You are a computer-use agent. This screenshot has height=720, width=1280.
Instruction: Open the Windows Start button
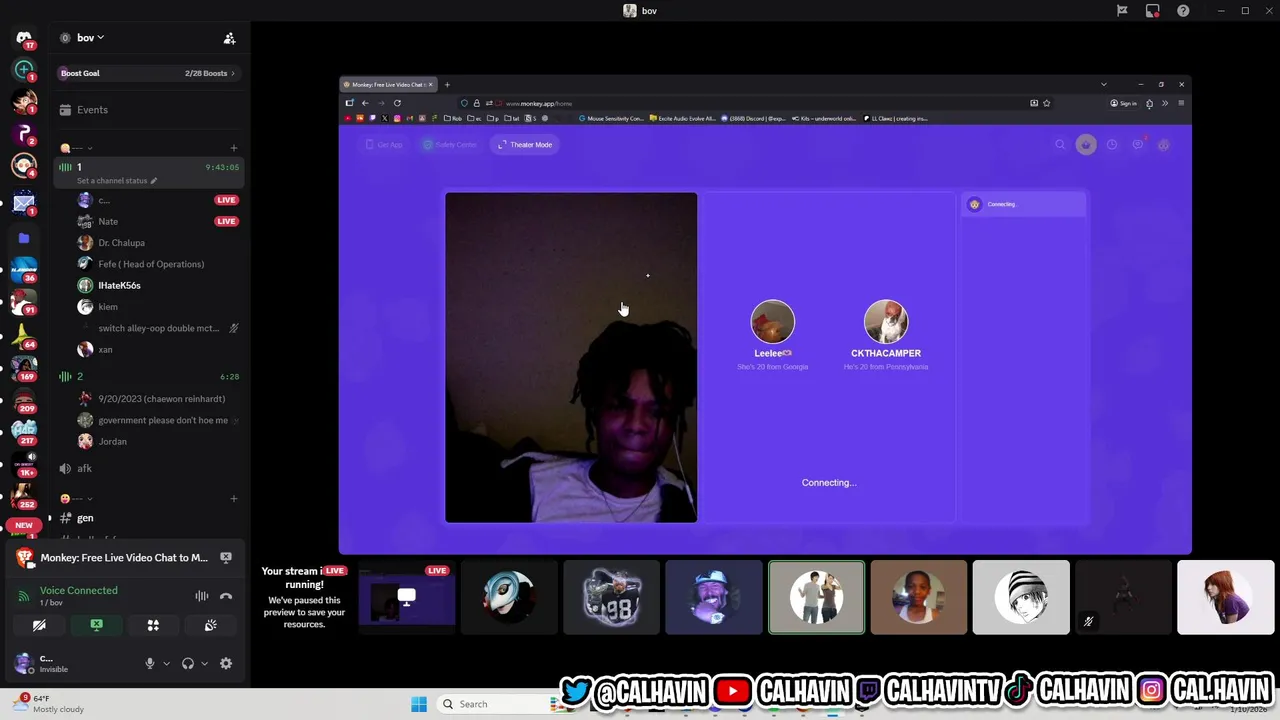click(x=419, y=704)
